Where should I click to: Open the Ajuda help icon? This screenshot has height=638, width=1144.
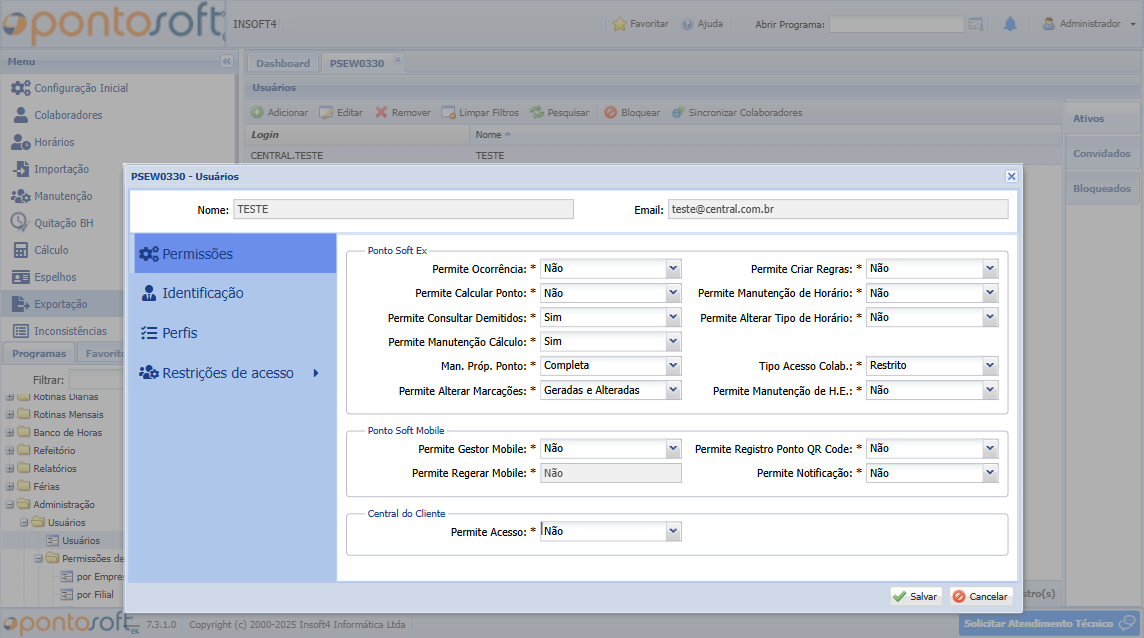coord(688,24)
